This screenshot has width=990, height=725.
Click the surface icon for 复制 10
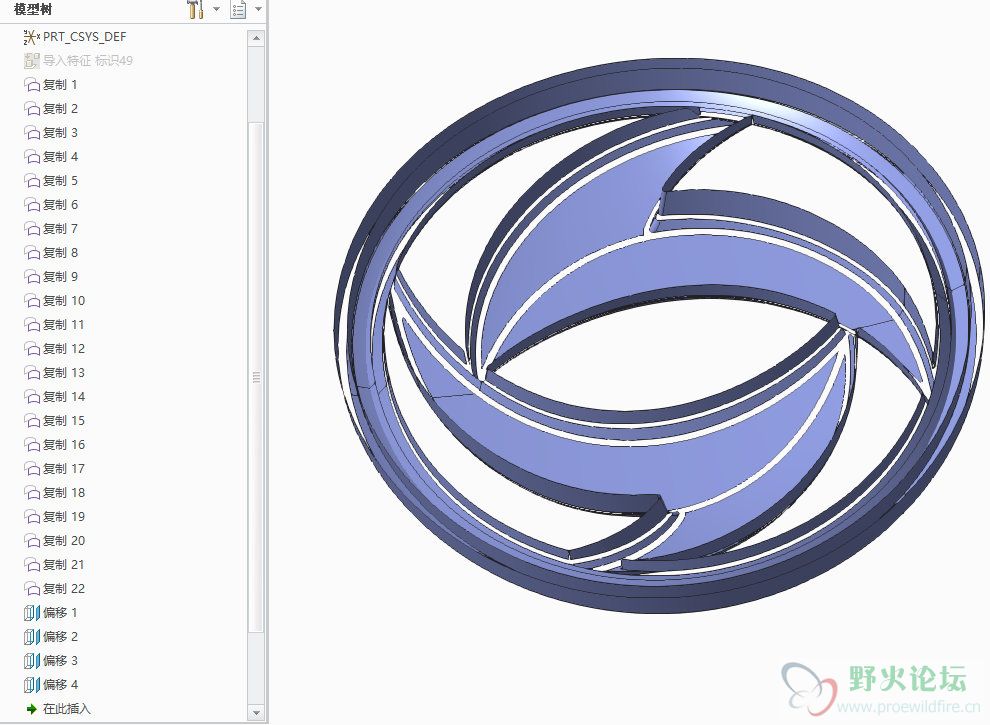tap(32, 301)
